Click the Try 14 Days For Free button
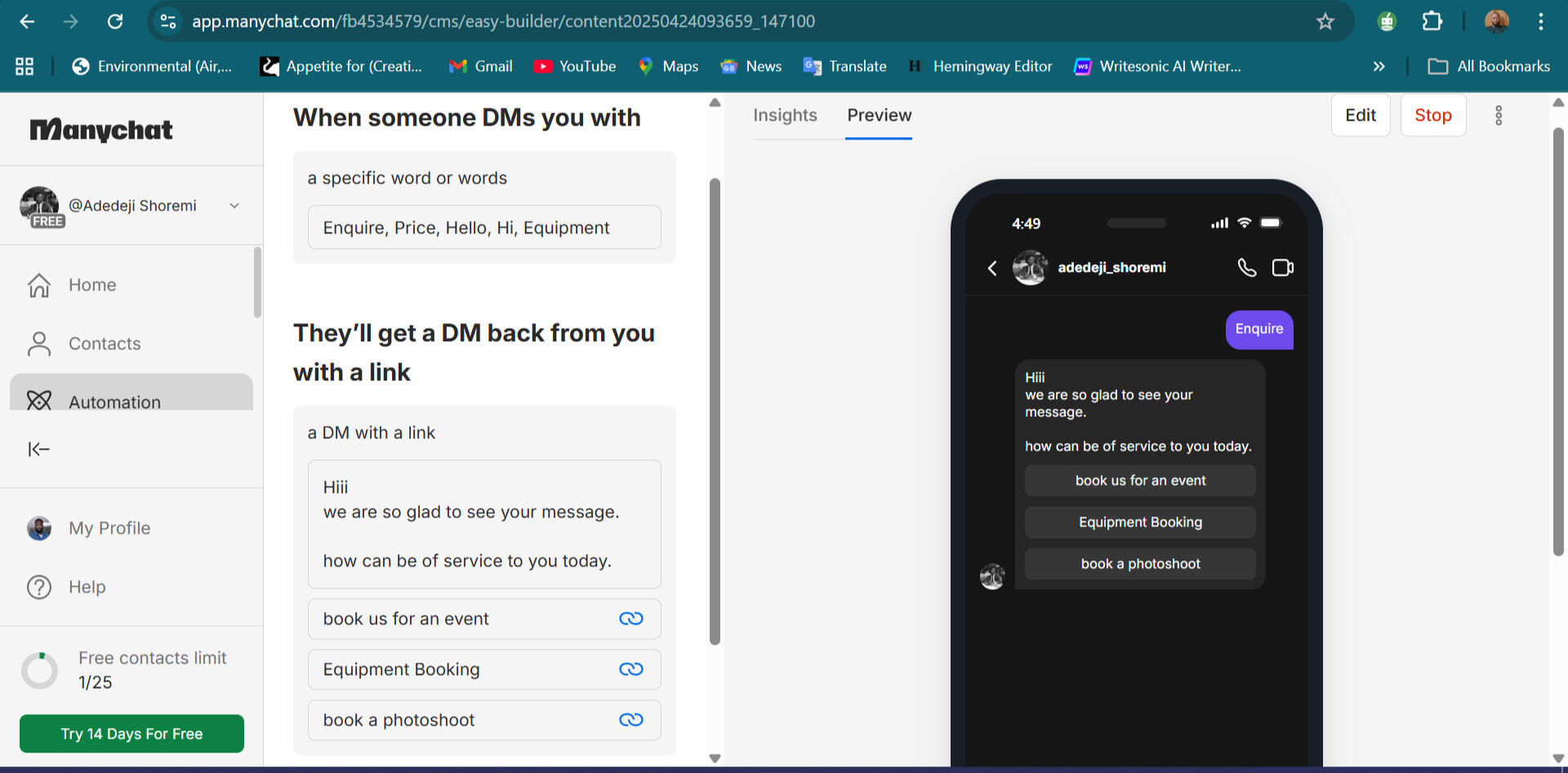 (x=131, y=733)
